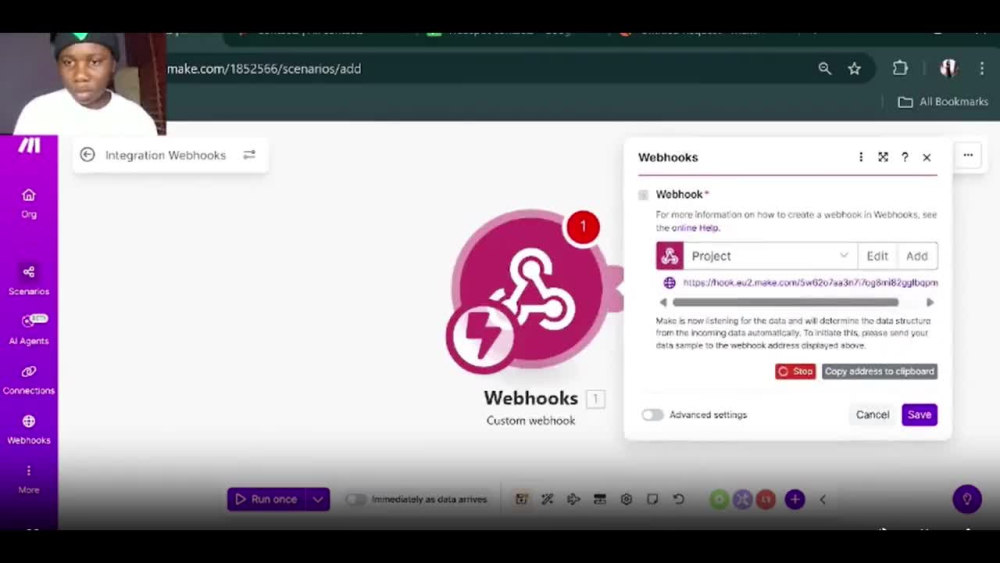1000x563 pixels.
Task: Toggle the Advanced settings switch
Action: point(652,414)
